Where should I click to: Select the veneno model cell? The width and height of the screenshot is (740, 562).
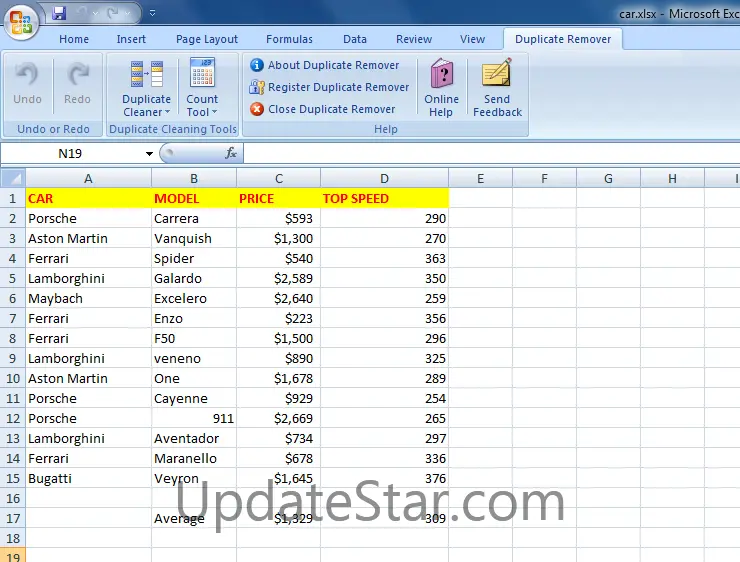[x=194, y=359]
